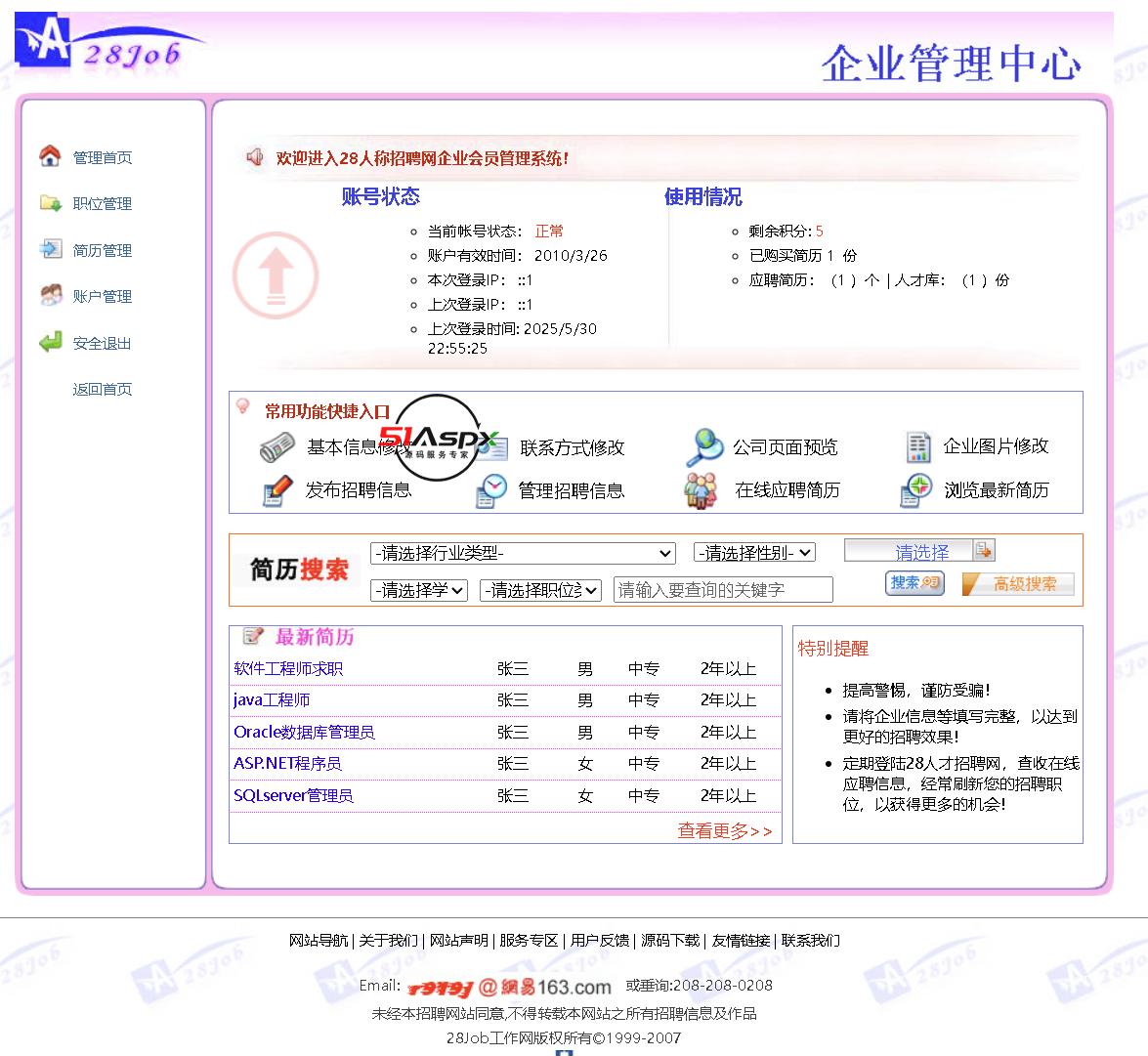Open 网站导航 in the footer menu

pos(318,941)
